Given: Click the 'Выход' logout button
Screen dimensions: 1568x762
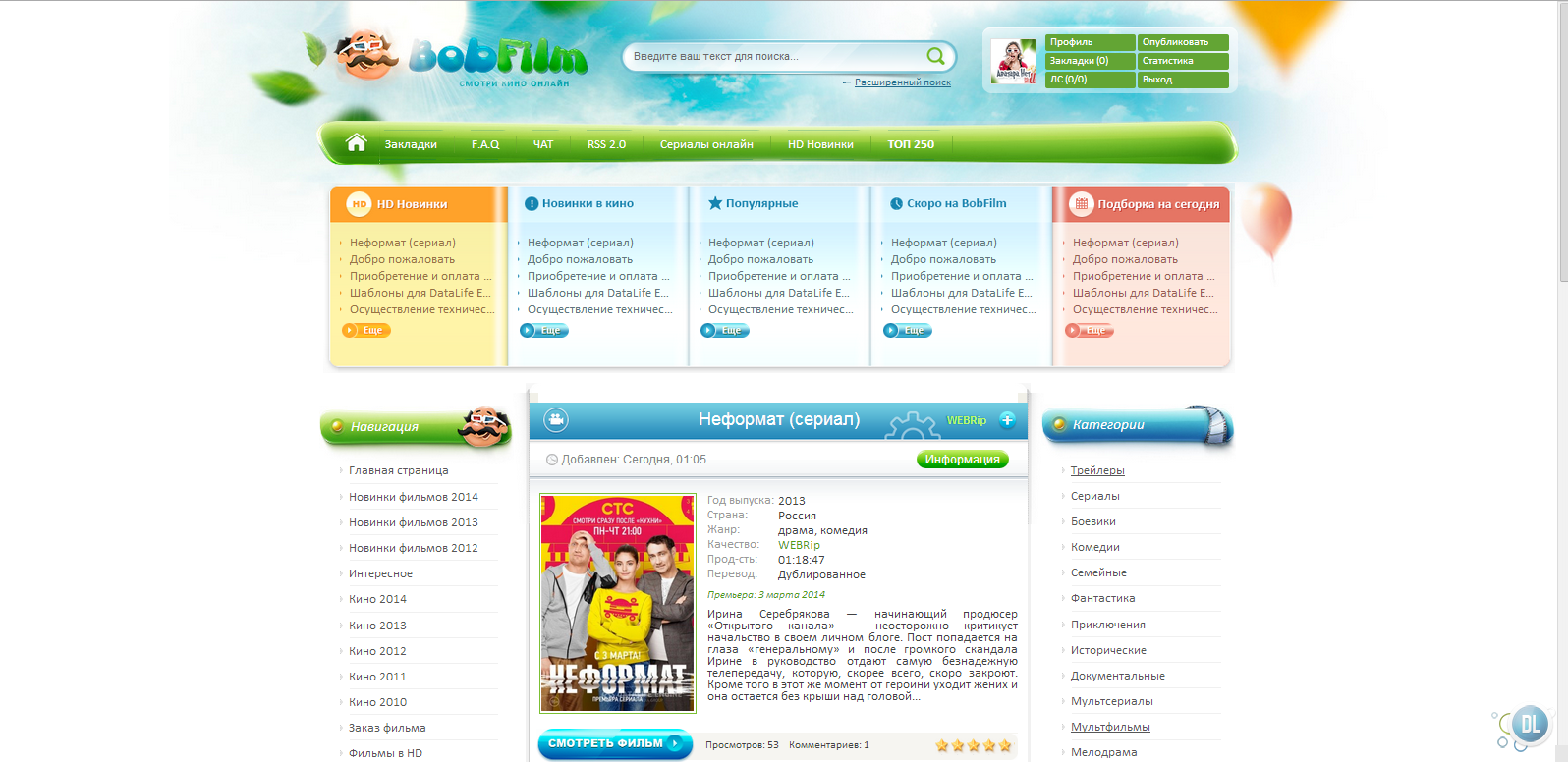Looking at the screenshot, I should pos(1182,80).
